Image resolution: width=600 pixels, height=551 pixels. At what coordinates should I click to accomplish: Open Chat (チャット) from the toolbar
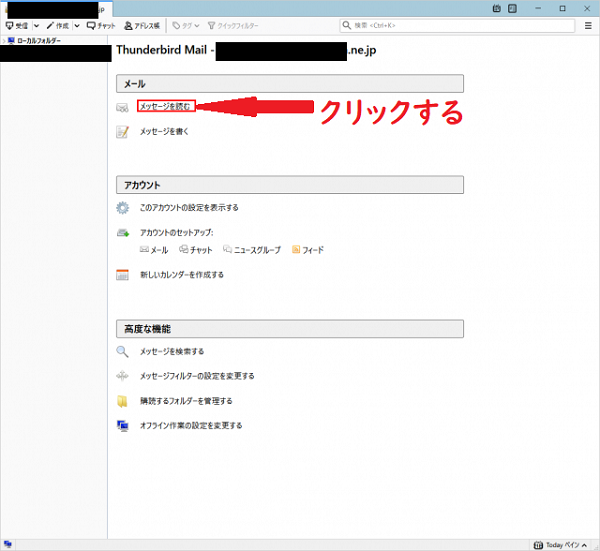(x=101, y=26)
